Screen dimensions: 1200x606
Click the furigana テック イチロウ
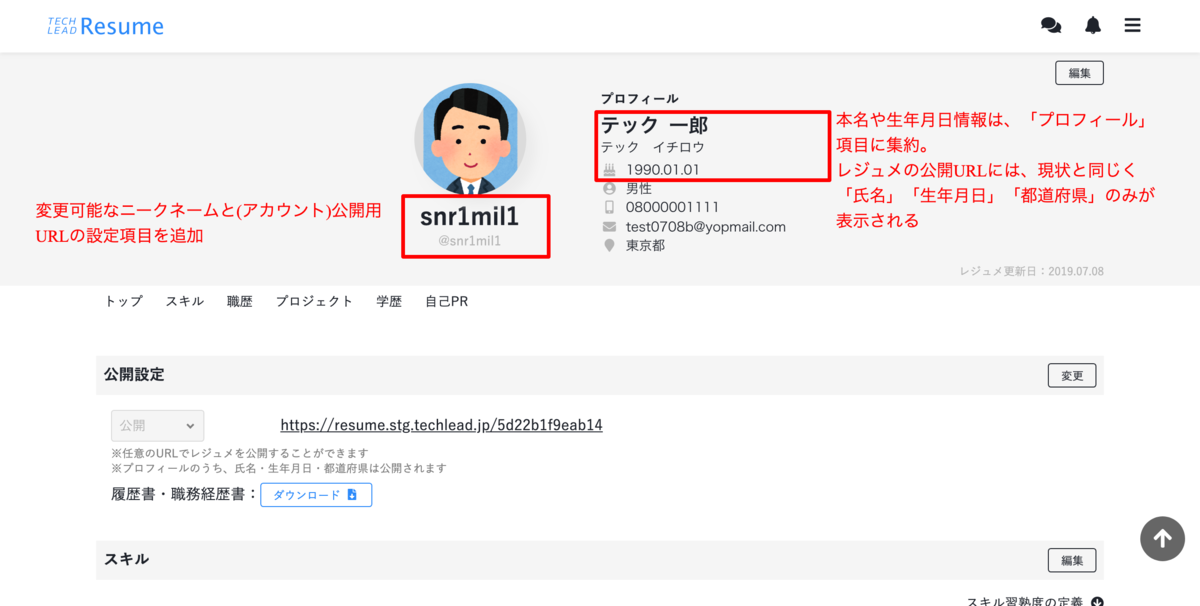(652, 147)
